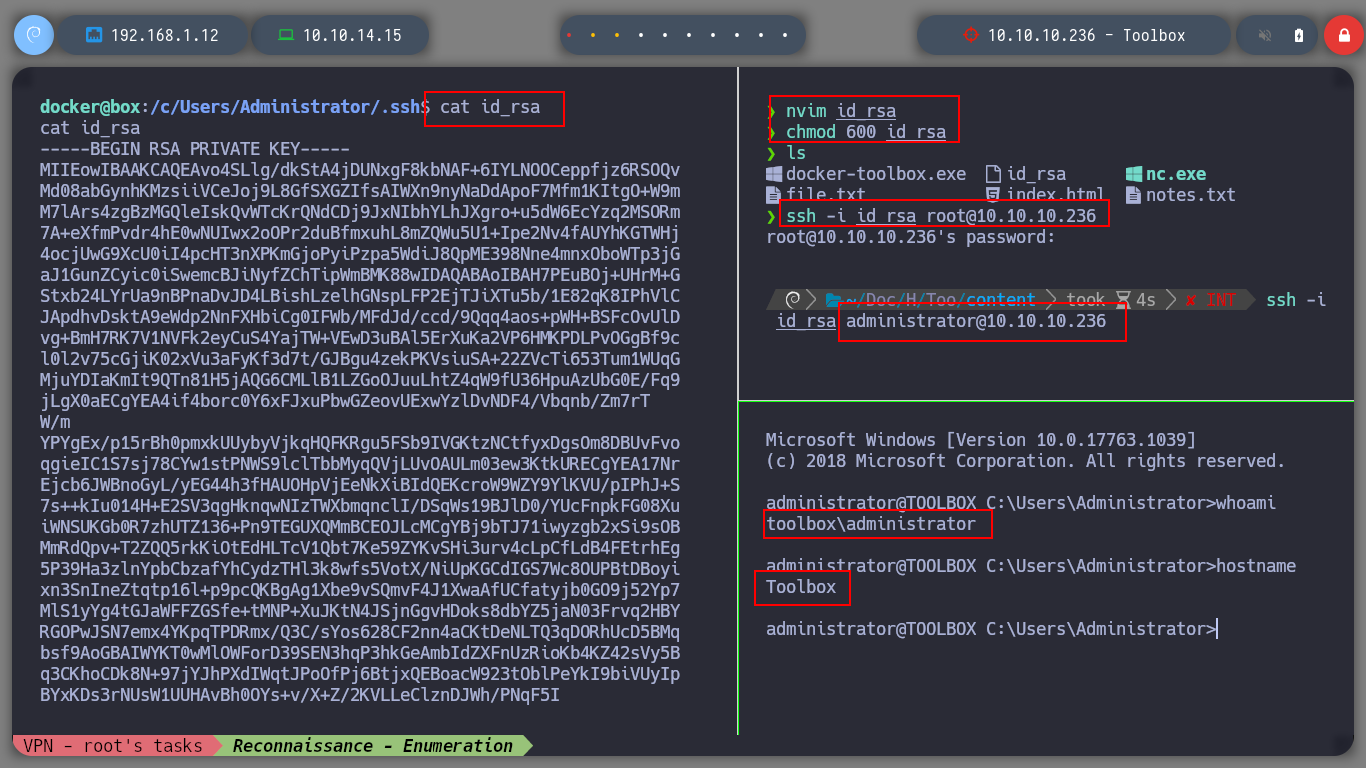Click the /c/Users/Administrator/.ssh path in prompt
The height and width of the screenshot is (768, 1366).
click(285, 107)
